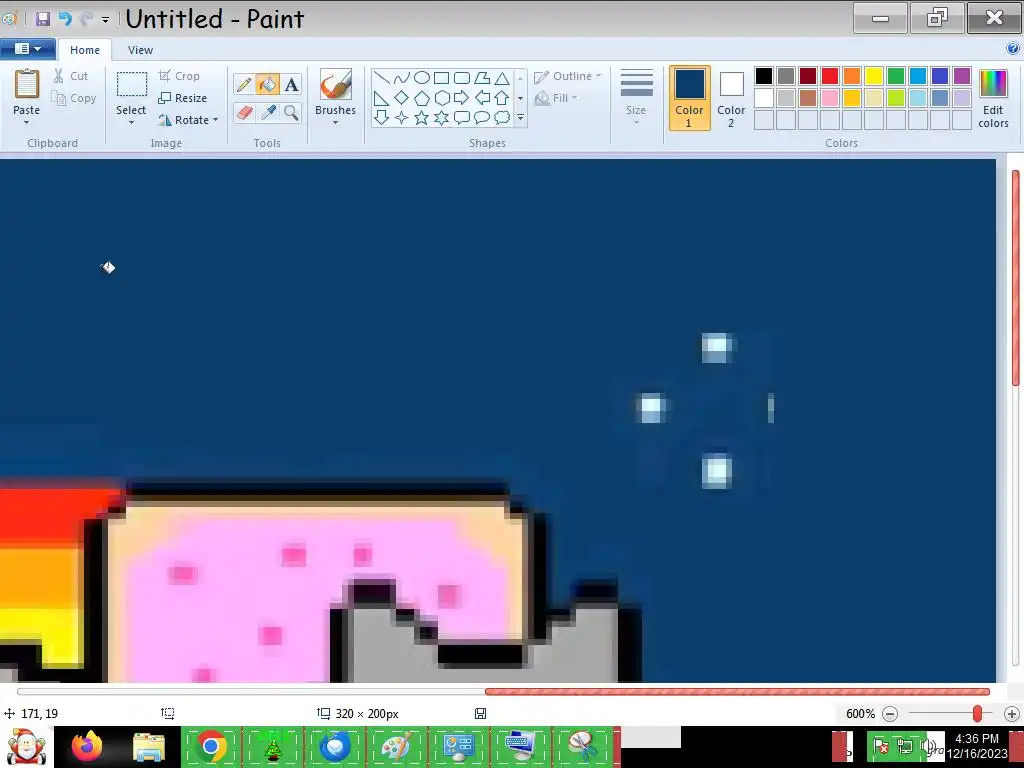Open Paint Help question mark icon
Image resolution: width=1024 pixels, height=768 pixels.
[x=1013, y=48]
